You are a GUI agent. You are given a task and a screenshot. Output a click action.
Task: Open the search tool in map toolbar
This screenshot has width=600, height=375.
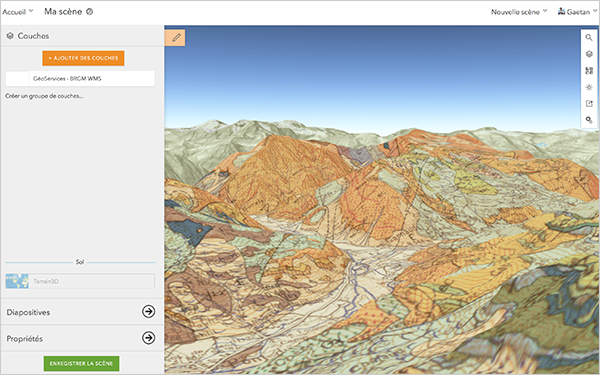click(589, 38)
